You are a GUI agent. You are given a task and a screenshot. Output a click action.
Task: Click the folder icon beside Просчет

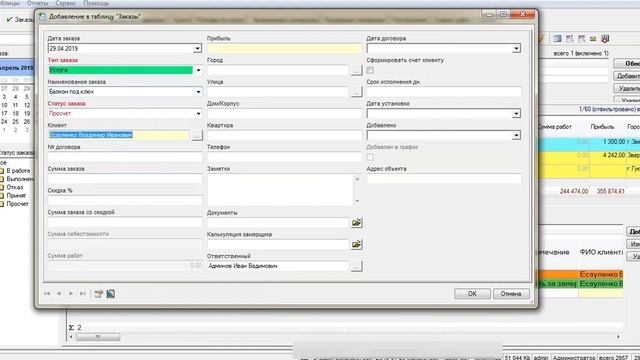2,204
